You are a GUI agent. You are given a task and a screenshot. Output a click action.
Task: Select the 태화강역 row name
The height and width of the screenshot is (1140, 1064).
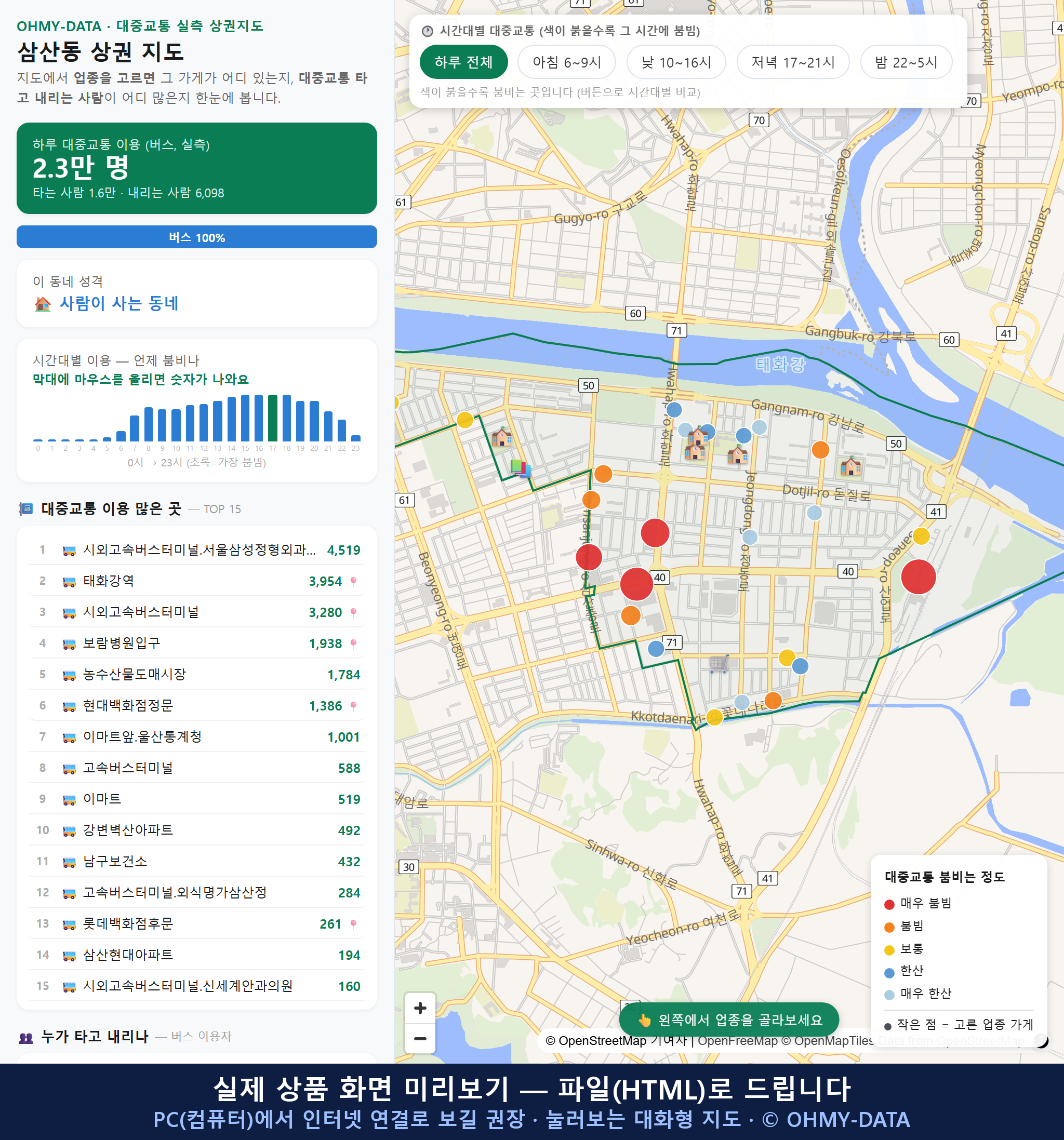pos(109,581)
